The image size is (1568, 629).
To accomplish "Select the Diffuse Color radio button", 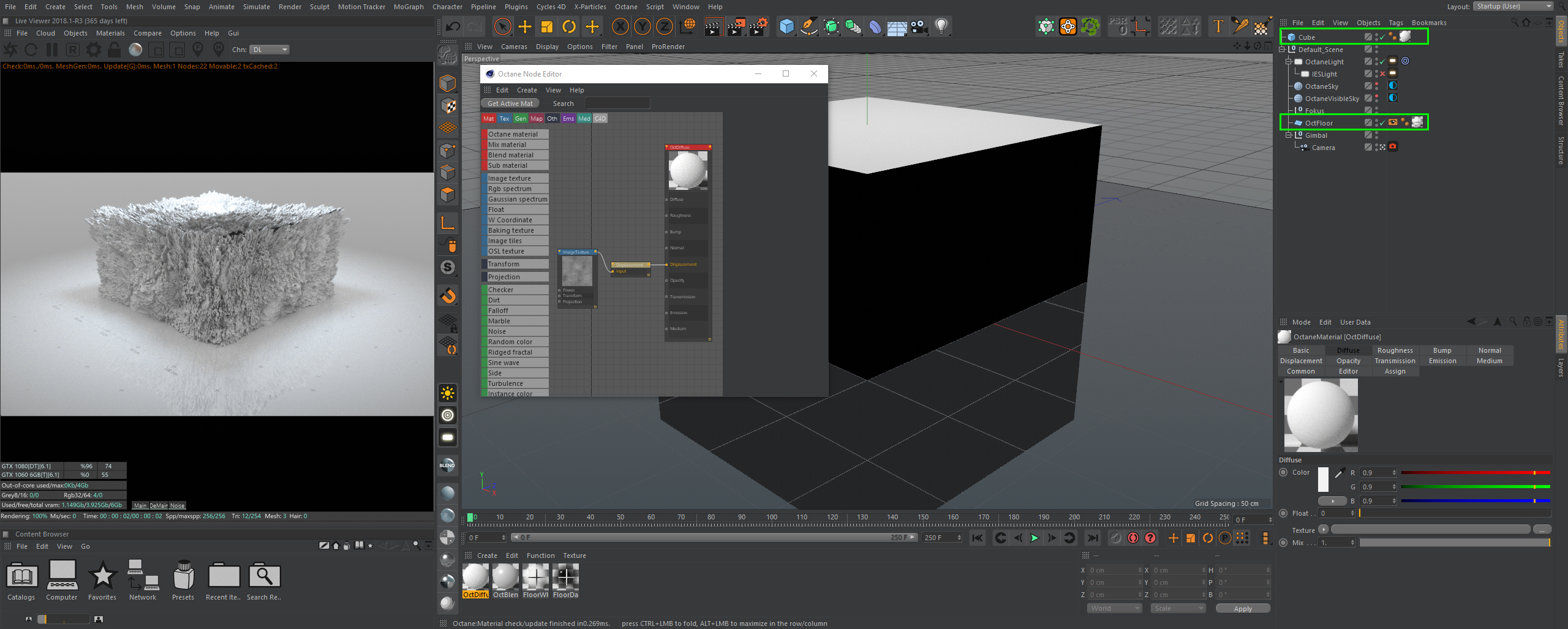I will click(1283, 472).
